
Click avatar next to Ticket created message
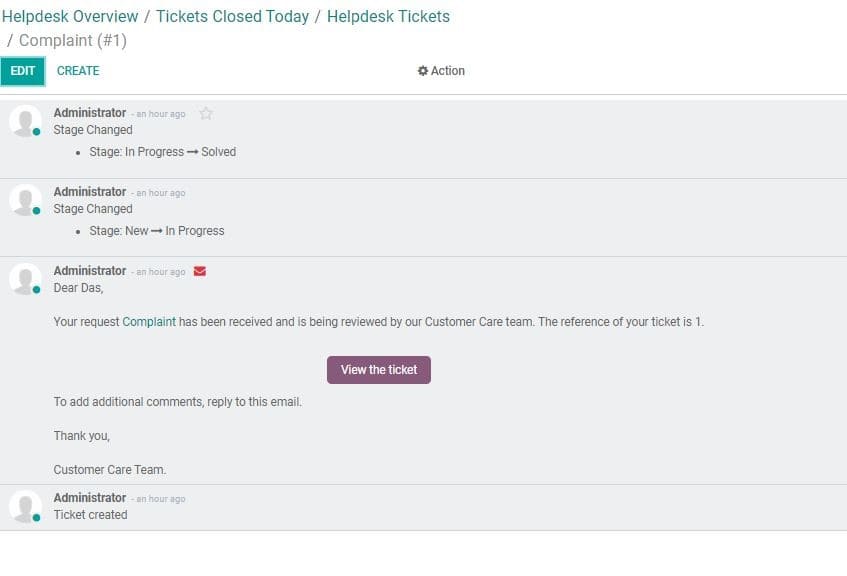25,506
